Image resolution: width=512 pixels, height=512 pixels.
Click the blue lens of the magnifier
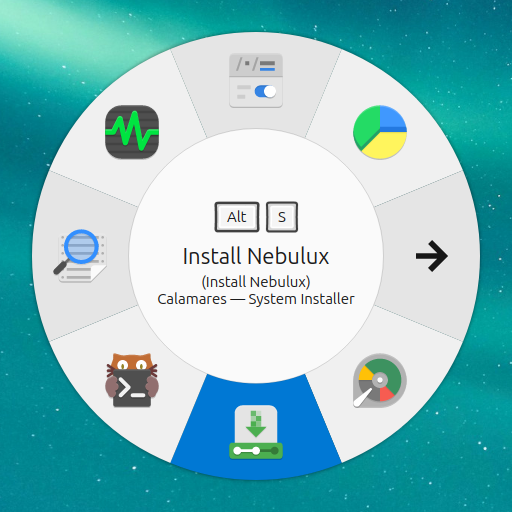(81, 247)
